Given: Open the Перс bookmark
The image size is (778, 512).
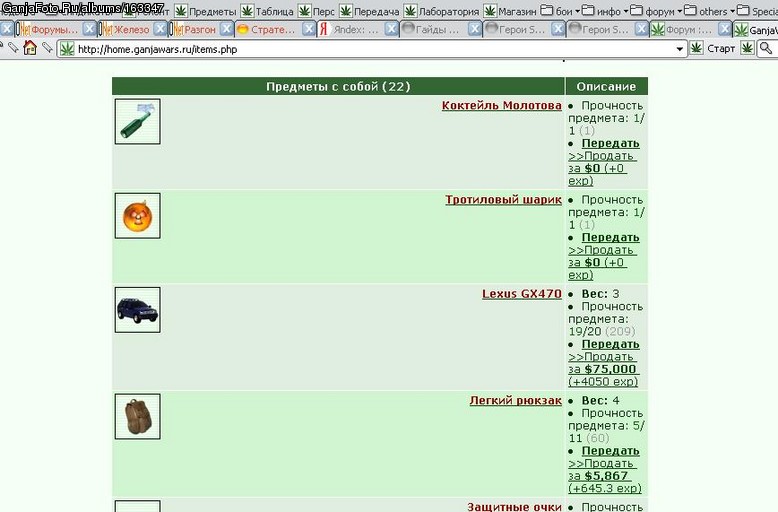Looking at the screenshot, I should coord(317,11).
